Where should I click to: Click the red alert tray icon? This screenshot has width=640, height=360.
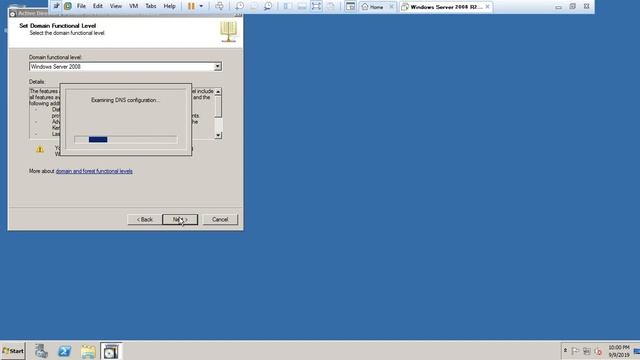point(598,351)
